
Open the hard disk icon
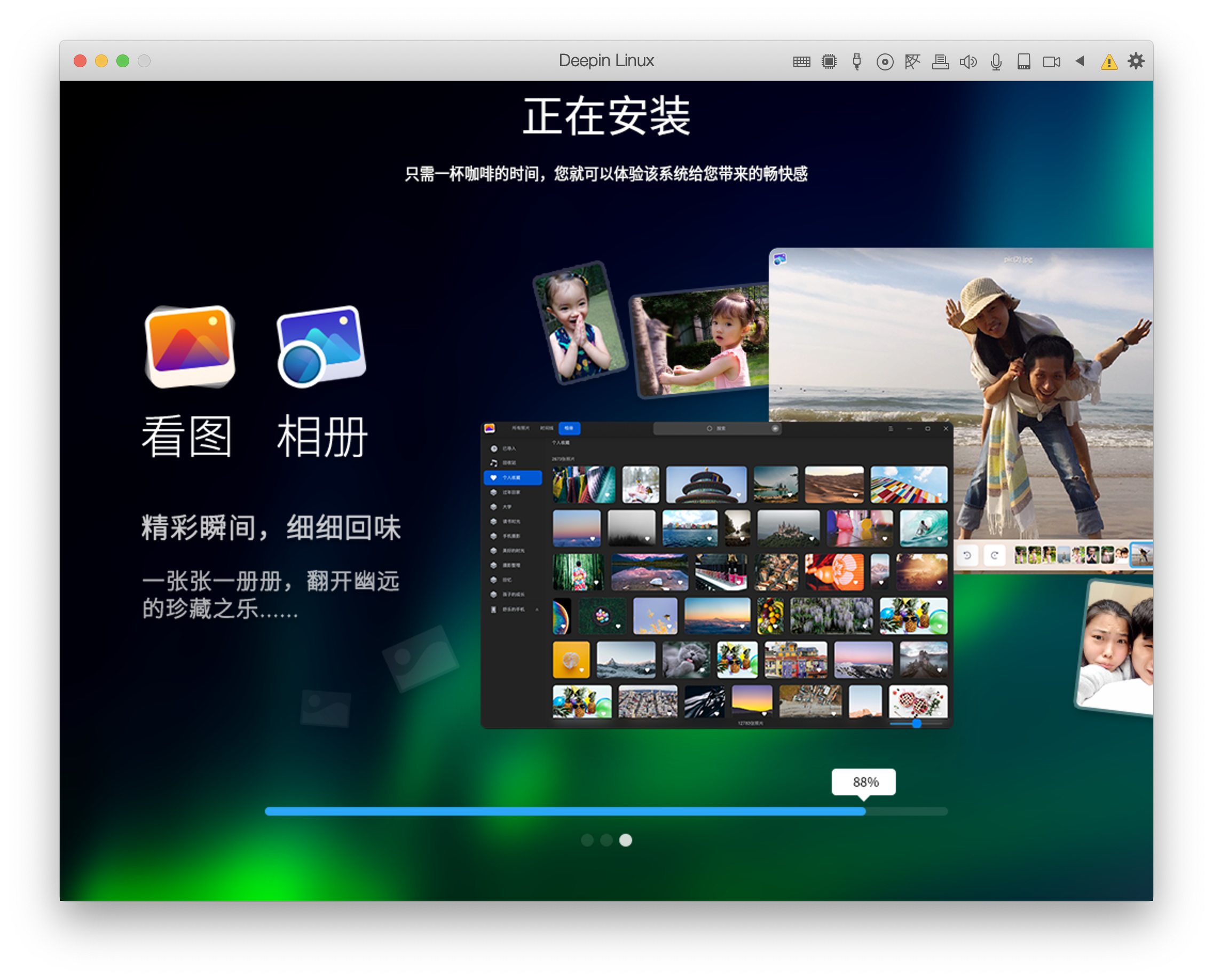coord(1024,61)
